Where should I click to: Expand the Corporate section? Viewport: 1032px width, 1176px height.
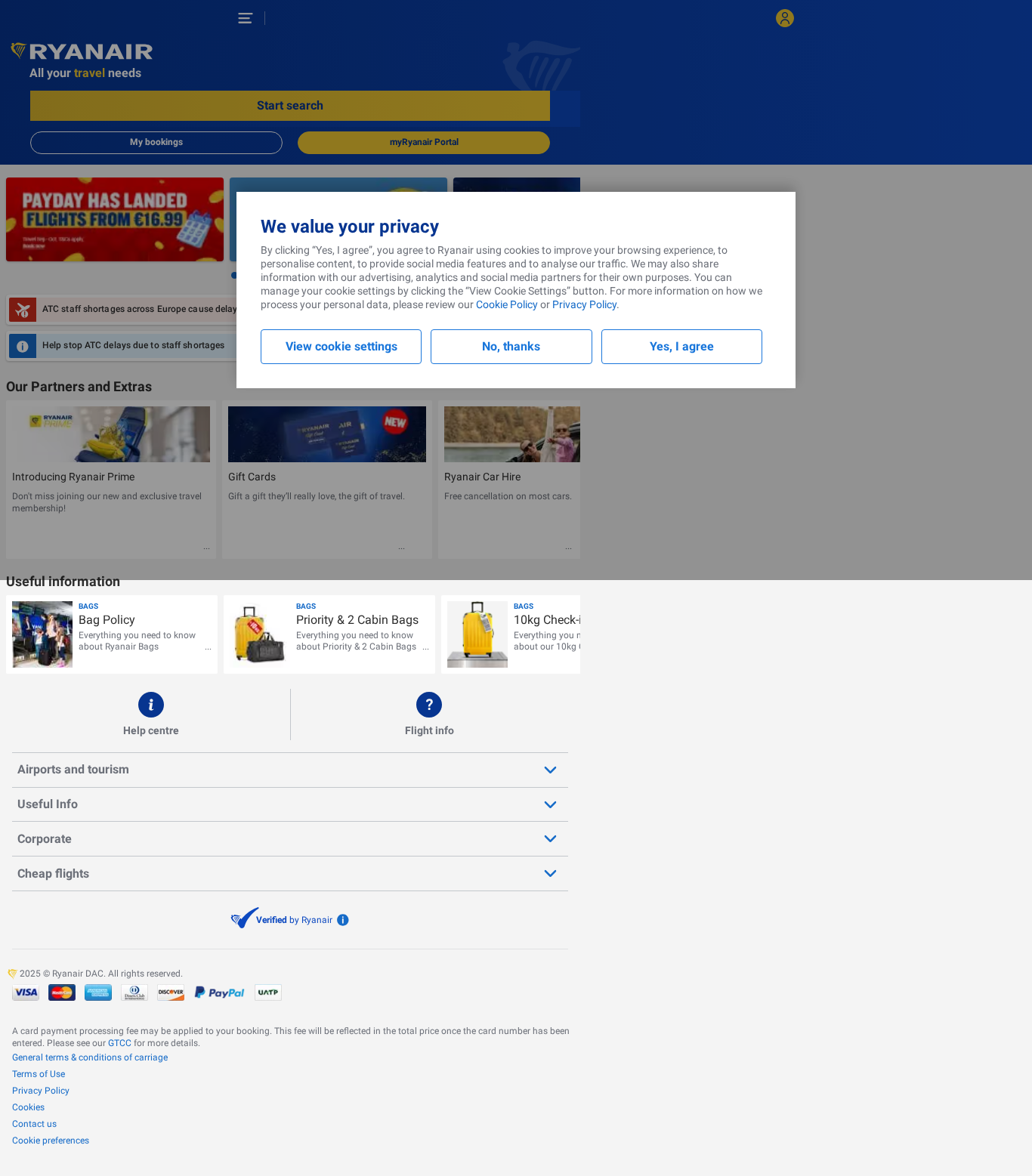(x=290, y=839)
